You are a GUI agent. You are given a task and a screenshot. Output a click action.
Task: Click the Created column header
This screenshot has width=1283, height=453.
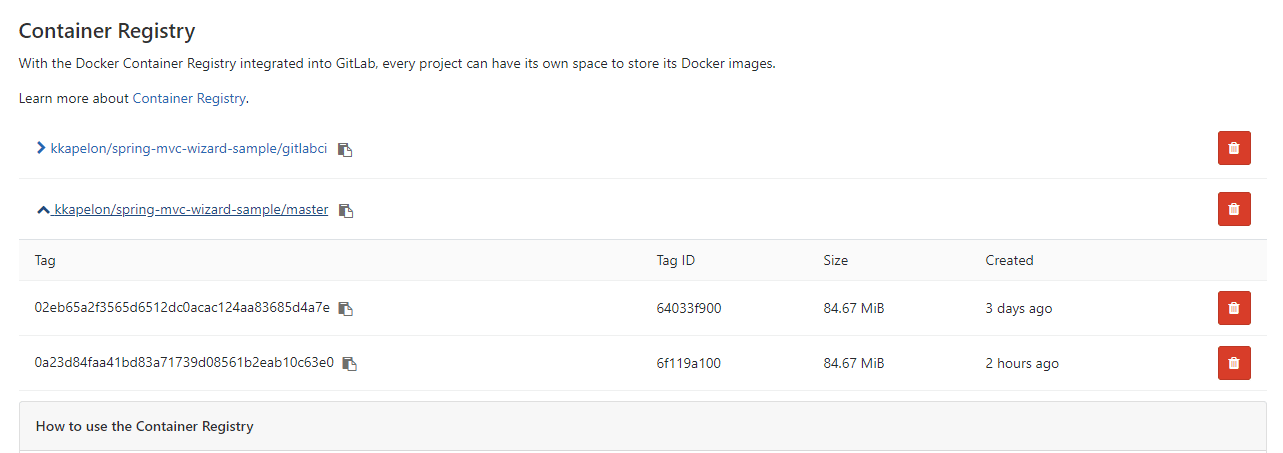(x=1009, y=260)
